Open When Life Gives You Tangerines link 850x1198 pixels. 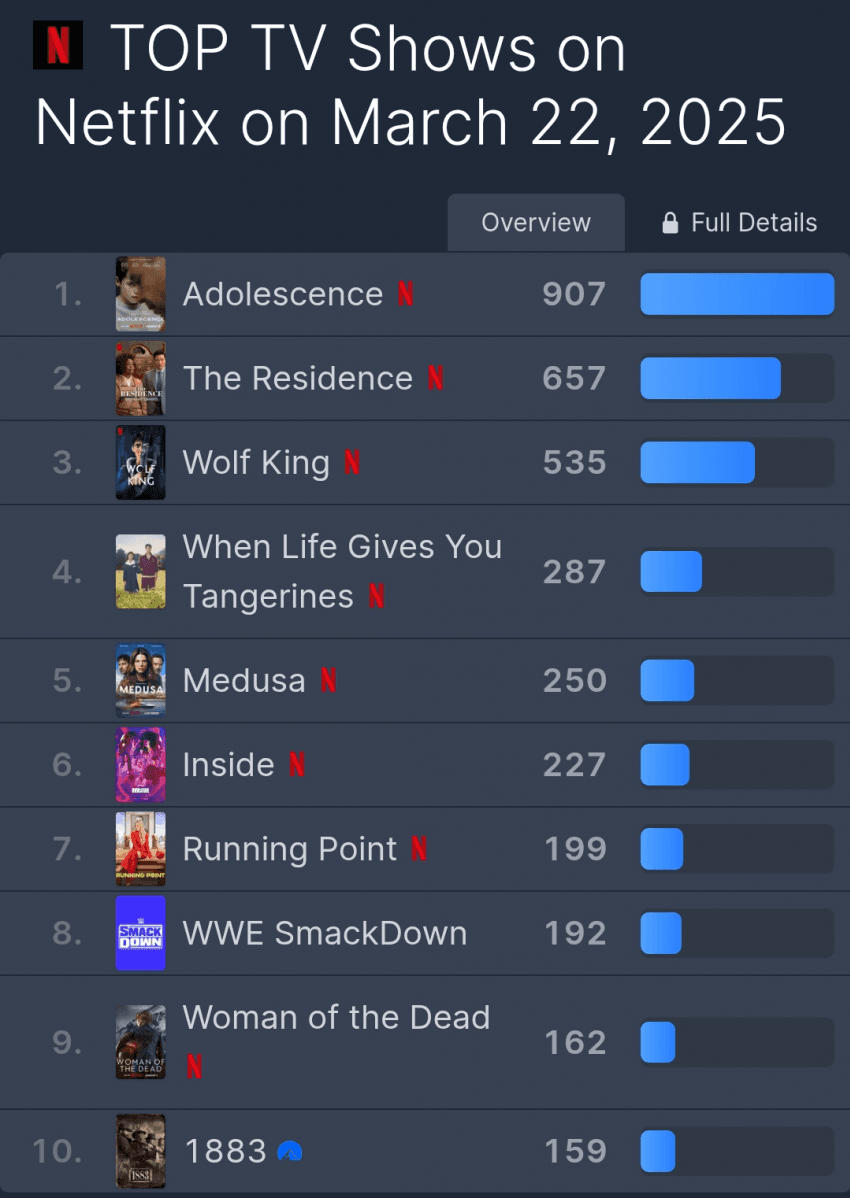click(x=342, y=571)
